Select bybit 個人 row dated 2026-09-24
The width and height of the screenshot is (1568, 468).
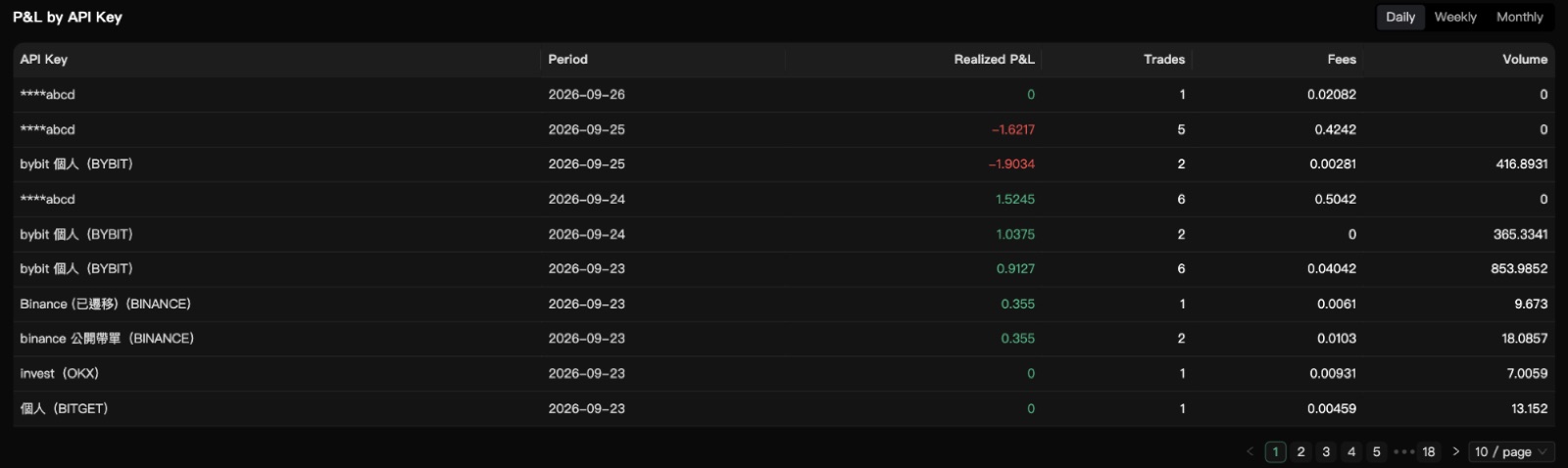[x=784, y=235]
